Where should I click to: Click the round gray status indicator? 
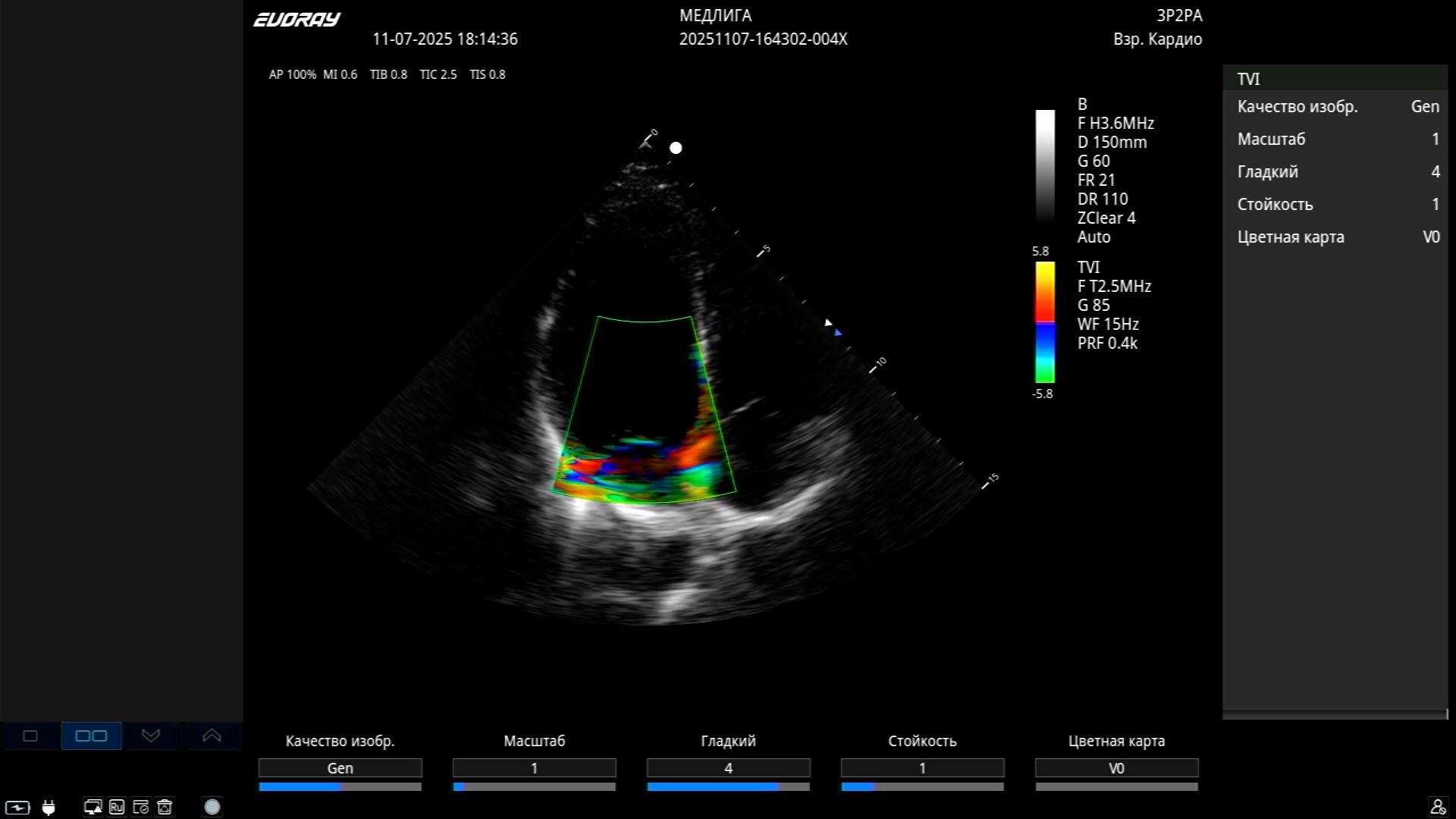(x=212, y=808)
